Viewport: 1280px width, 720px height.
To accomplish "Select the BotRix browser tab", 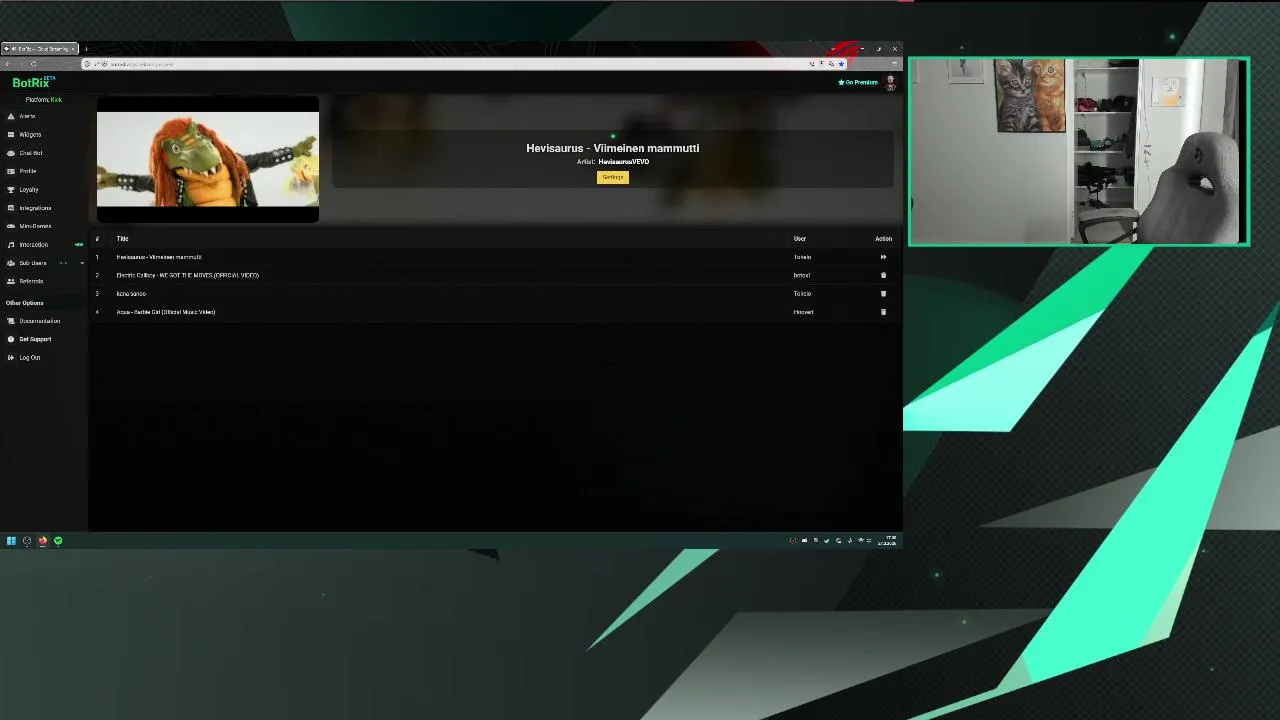I will pyautogui.click(x=40, y=48).
